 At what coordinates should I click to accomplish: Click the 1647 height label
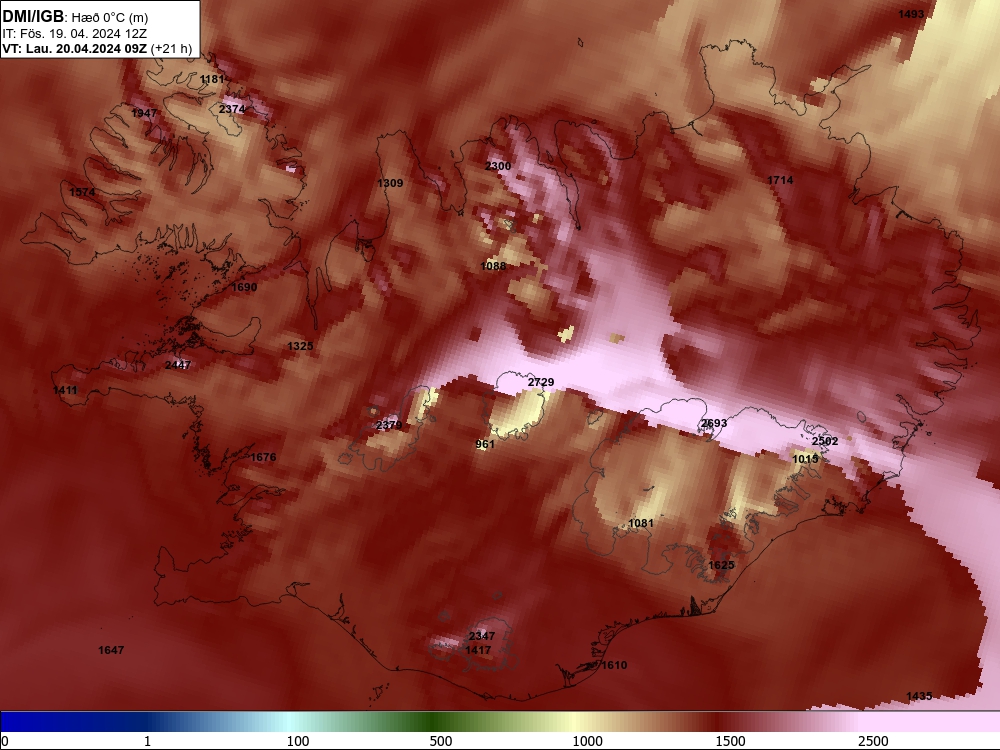(x=111, y=650)
